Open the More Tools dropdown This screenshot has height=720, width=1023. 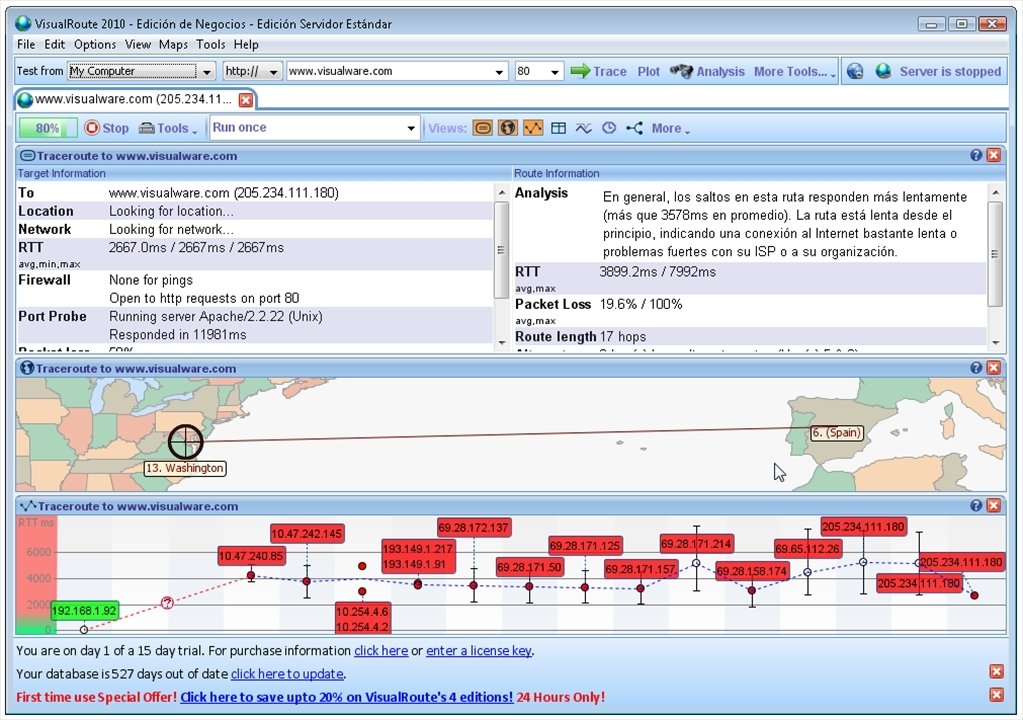[794, 72]
